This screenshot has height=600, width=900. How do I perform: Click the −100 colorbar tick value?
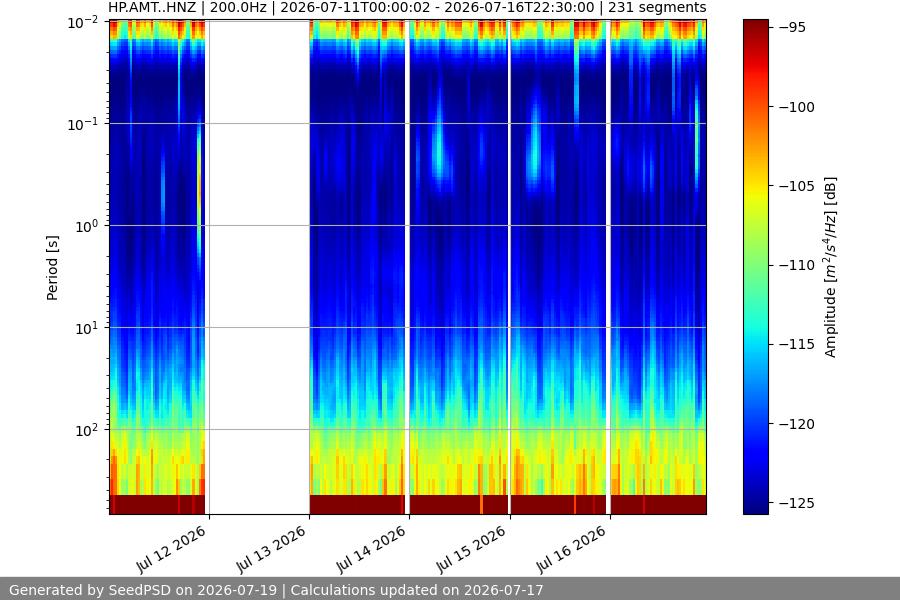(797, 107)
